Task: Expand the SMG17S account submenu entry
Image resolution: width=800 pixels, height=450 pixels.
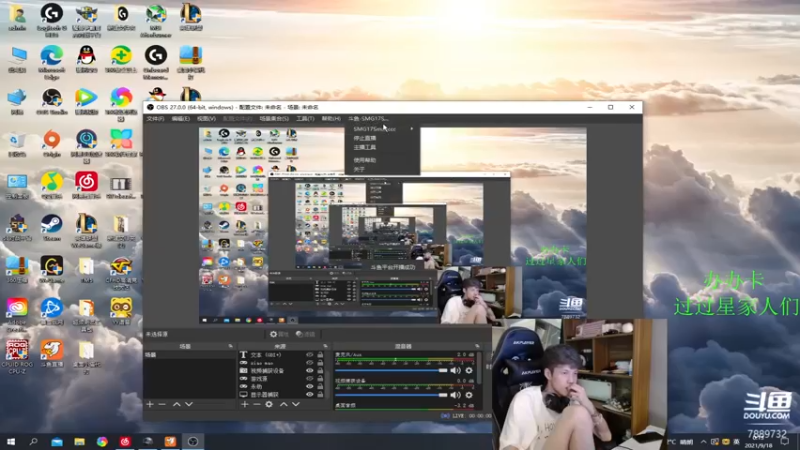Action: (x=383, y=129)
